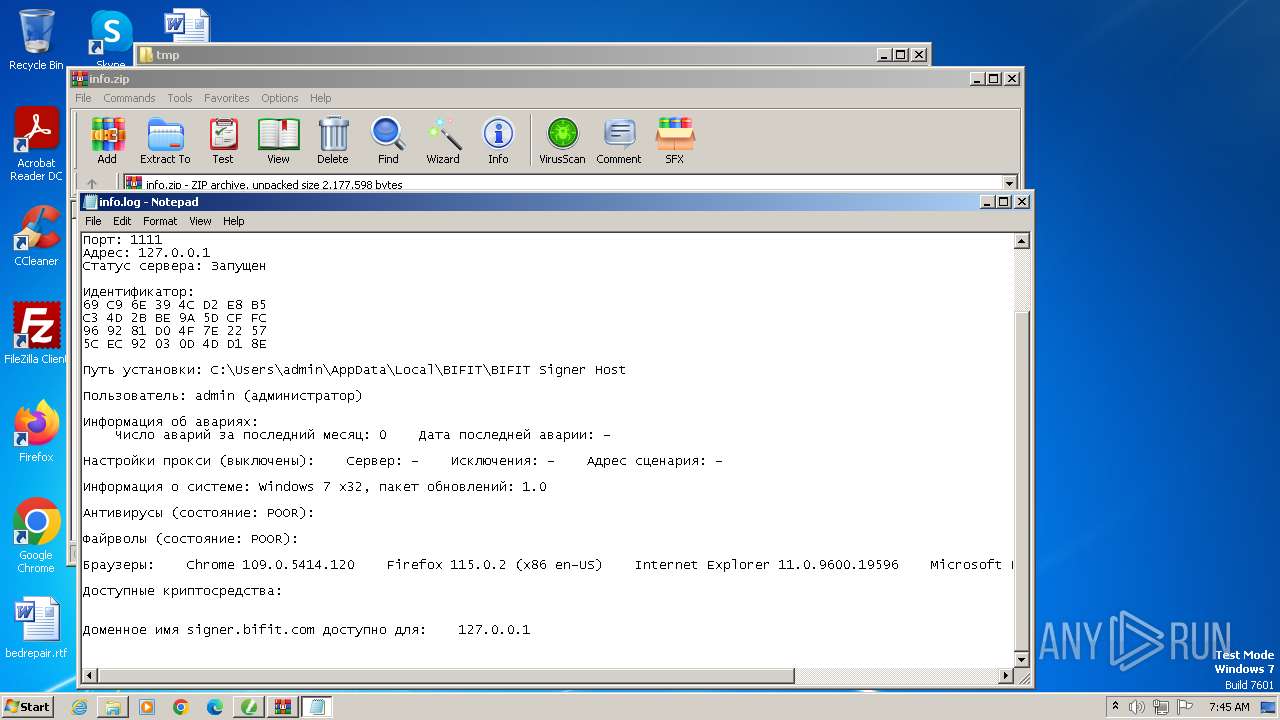Click Notepad horizontal scrollbar left arrow
Image resolution: width=1280 pixels, height=720 pixels.
[90, 676]
